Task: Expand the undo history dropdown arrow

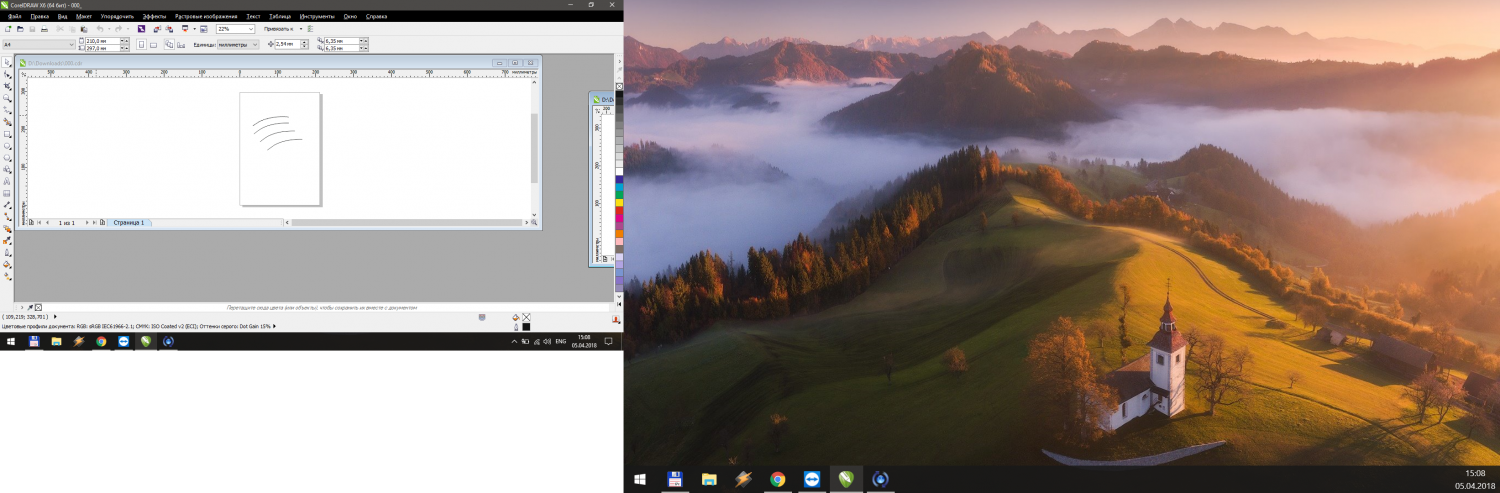Action: click(x=109, y=29)
